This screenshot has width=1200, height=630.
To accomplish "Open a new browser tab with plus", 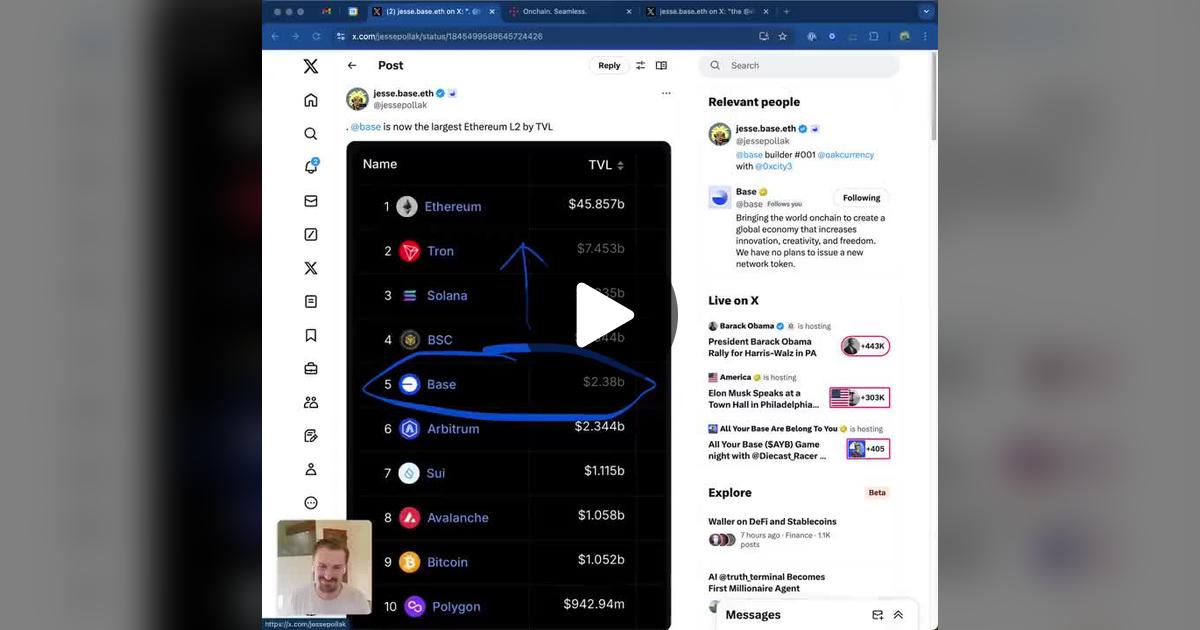I will tap(786, 12).
